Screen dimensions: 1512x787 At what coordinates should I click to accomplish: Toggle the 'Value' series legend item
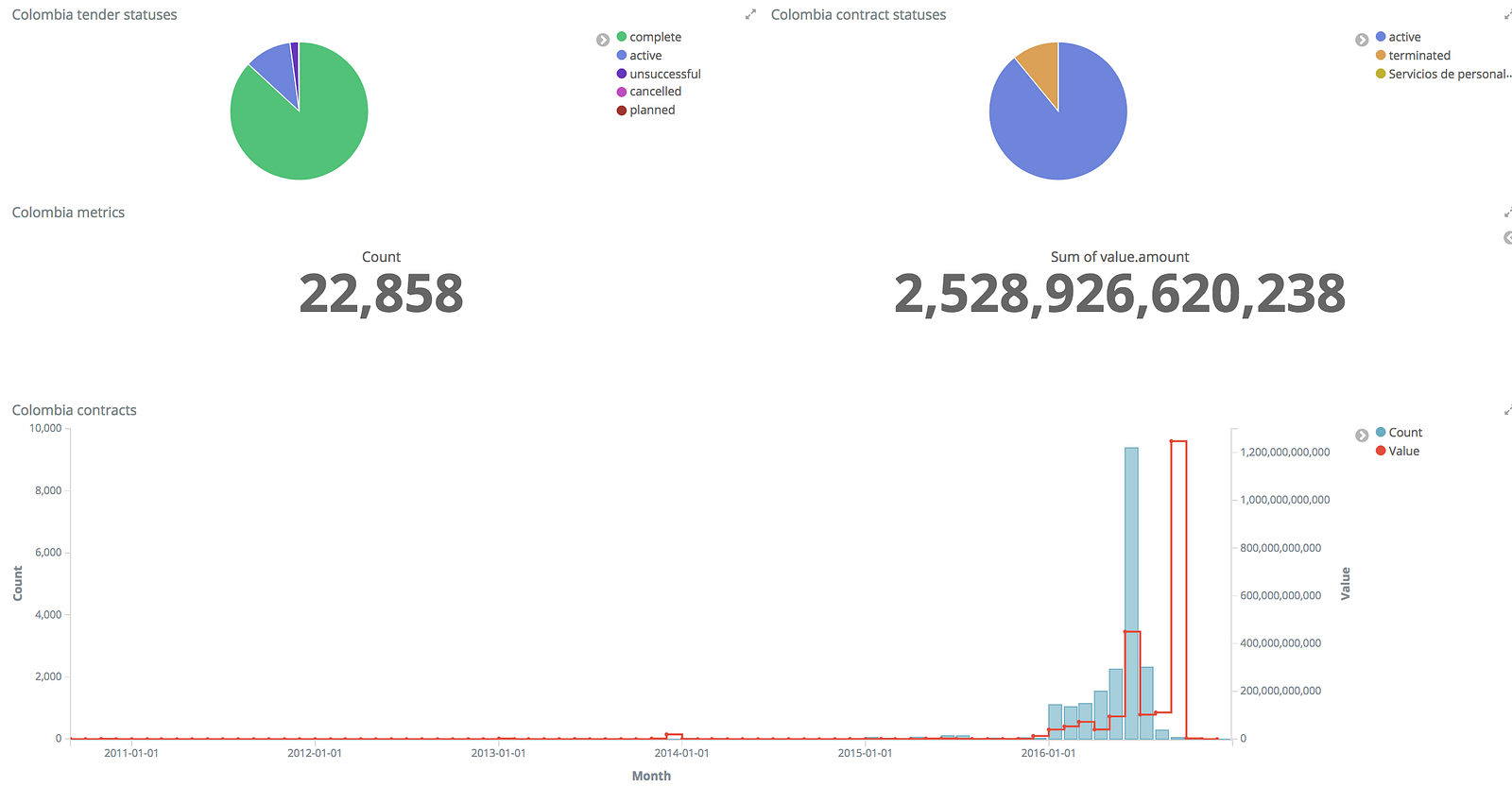tap(1398, 451)
